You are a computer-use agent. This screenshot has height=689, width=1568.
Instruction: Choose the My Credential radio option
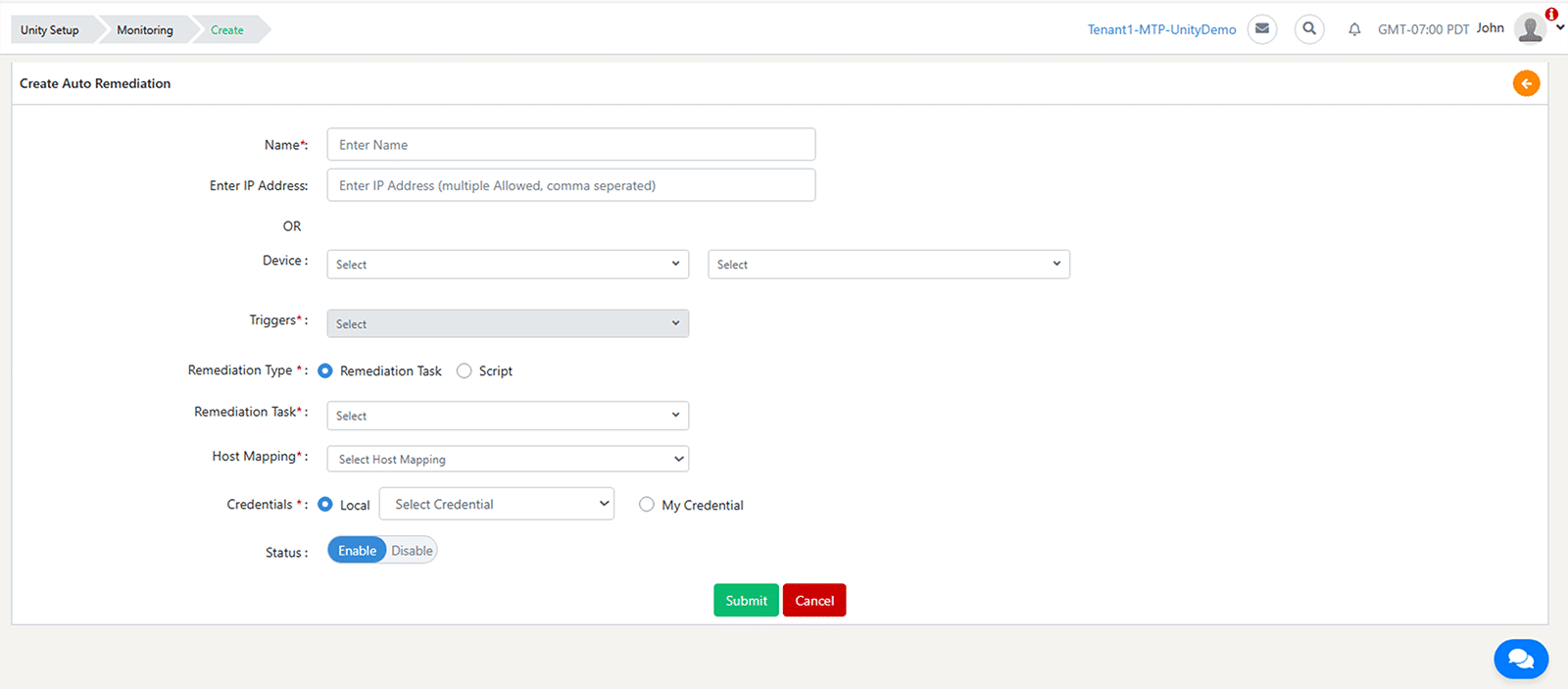(647, 505)
